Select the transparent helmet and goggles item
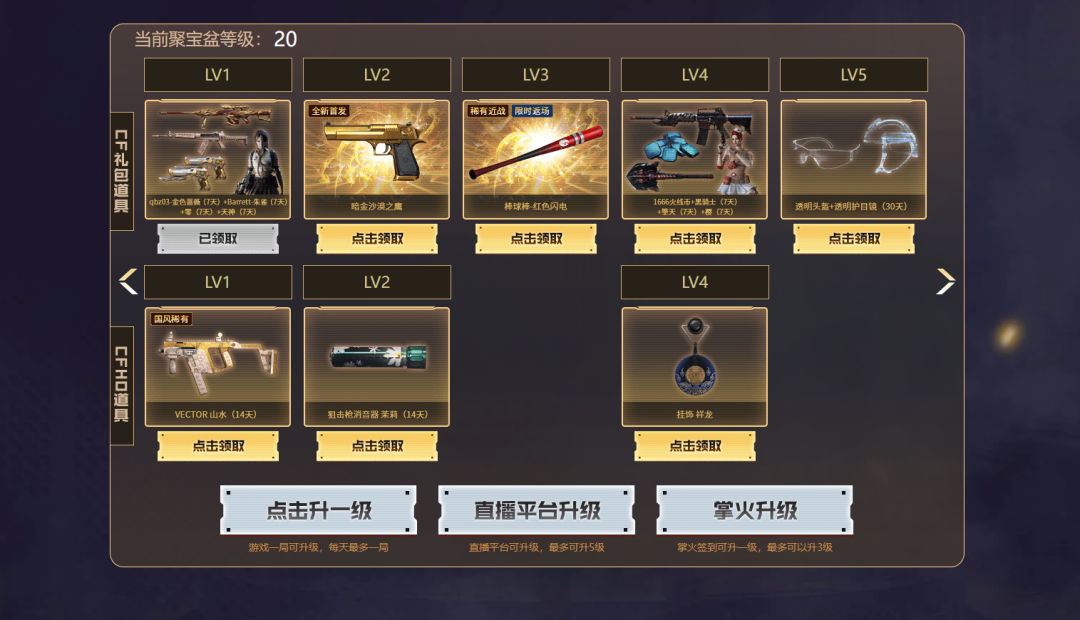The image size is (1080, 620). tap(853, 160)
